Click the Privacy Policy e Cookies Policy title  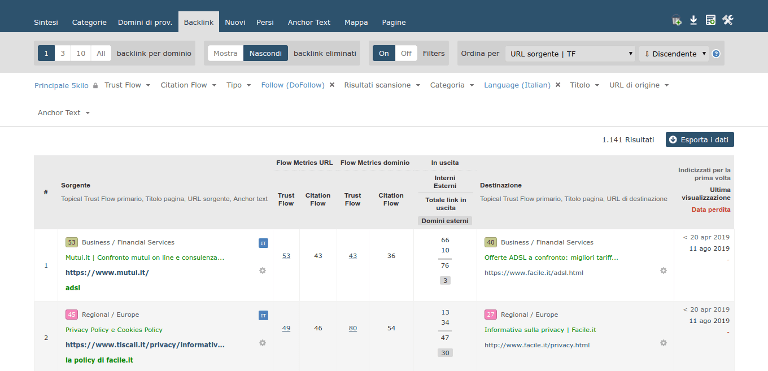click(x=114, y=330)
